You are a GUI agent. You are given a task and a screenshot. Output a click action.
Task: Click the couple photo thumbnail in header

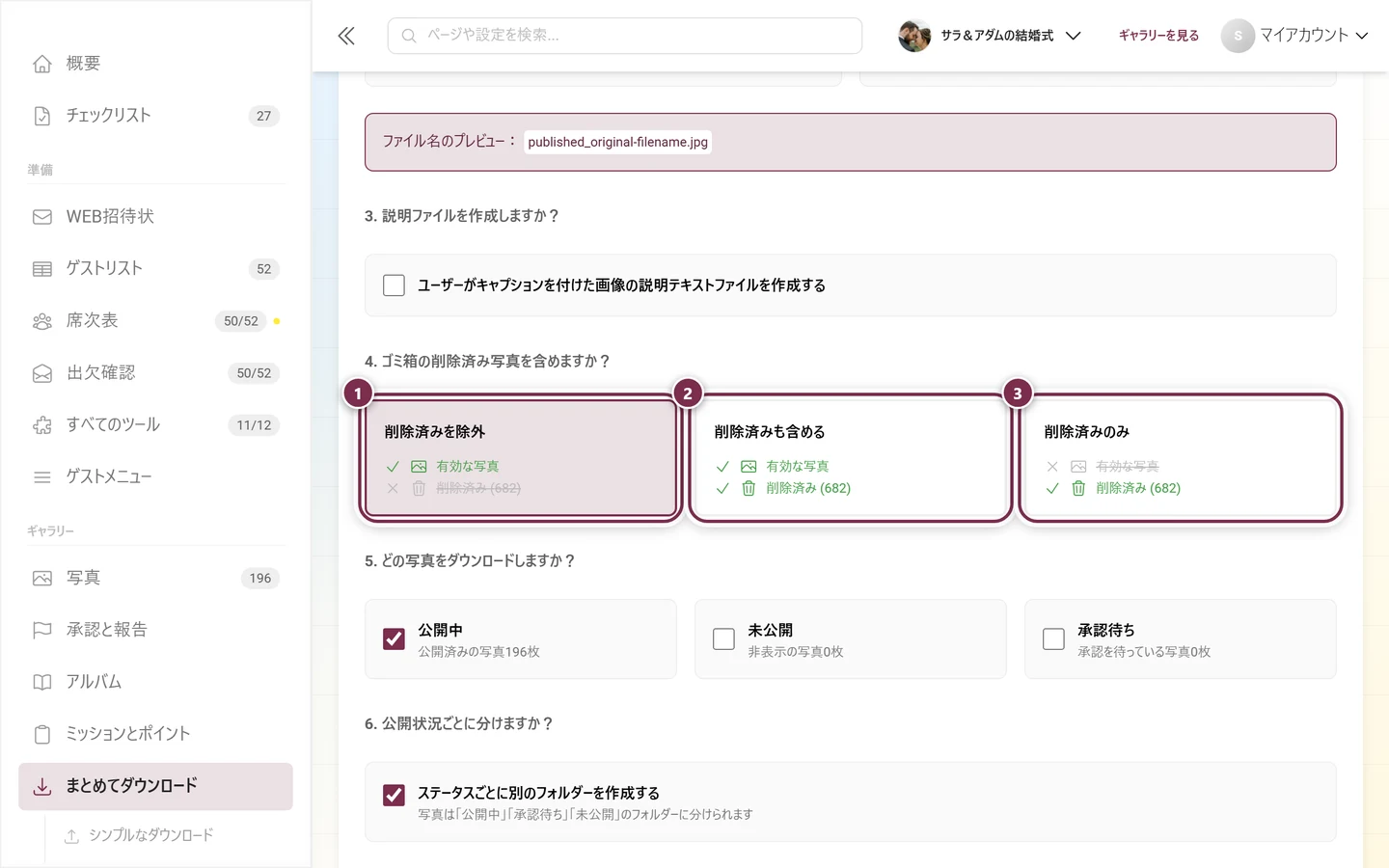tap(914, 36)
